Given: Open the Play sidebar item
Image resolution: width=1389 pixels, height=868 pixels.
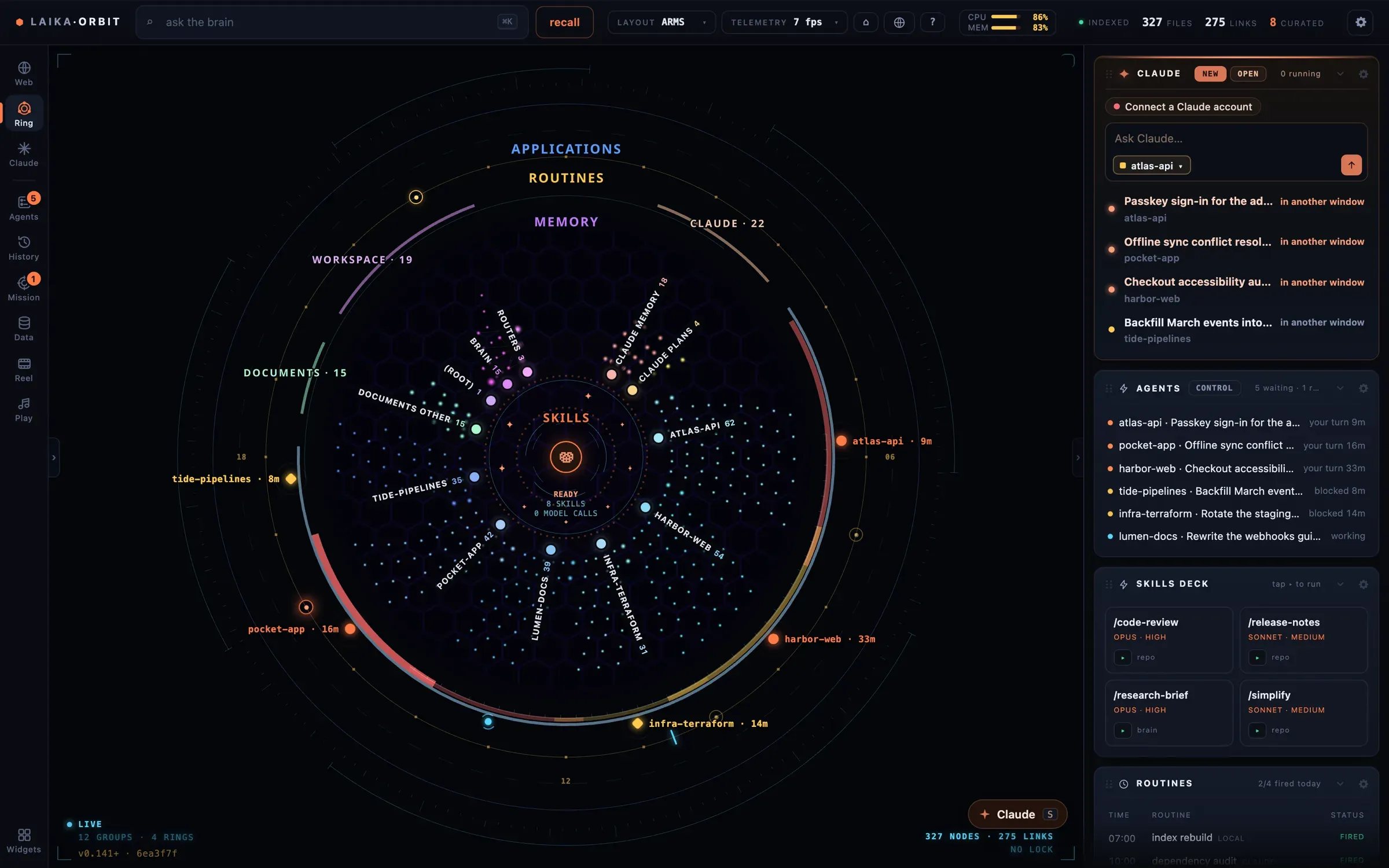Looking at the screenshot, I should click(x=24, y=410).
